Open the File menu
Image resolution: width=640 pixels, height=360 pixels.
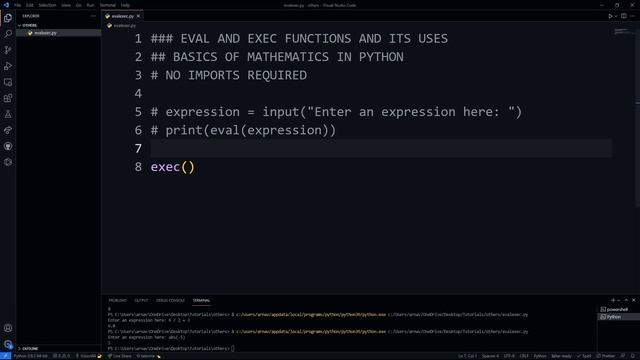(x=18, y=5)
